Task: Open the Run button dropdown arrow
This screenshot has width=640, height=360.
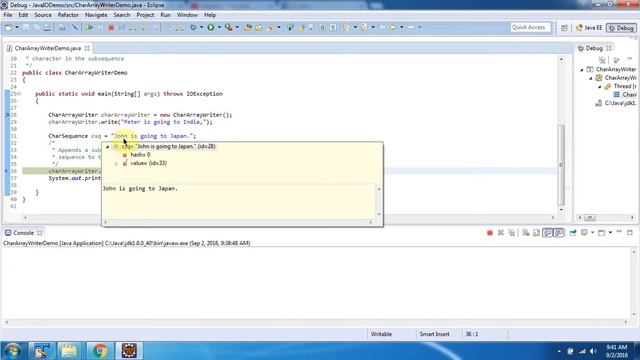Action: [219, 27]
